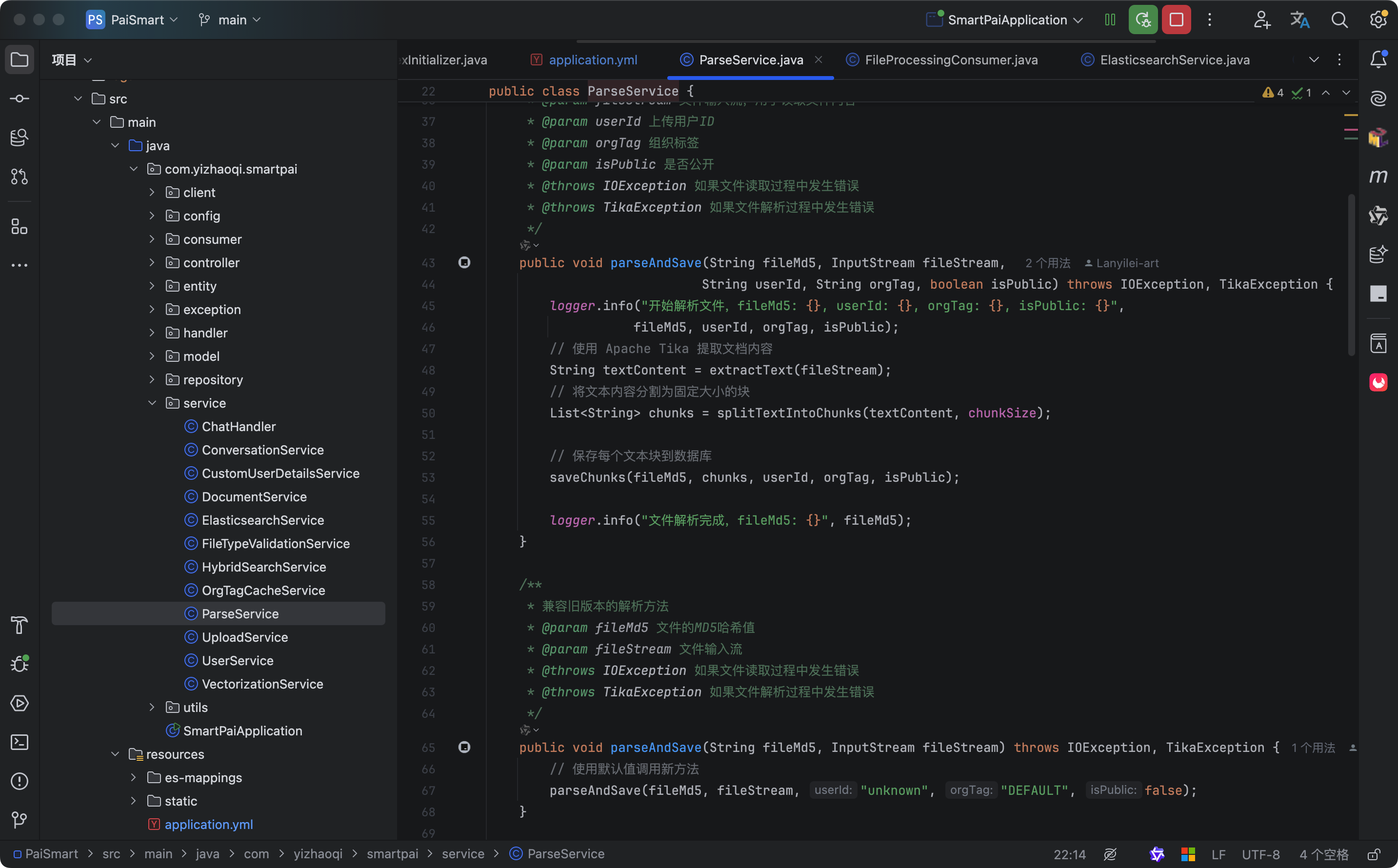Open the Terminal tool window
The image size is (1398, 868).
click(x=20, y=742)
